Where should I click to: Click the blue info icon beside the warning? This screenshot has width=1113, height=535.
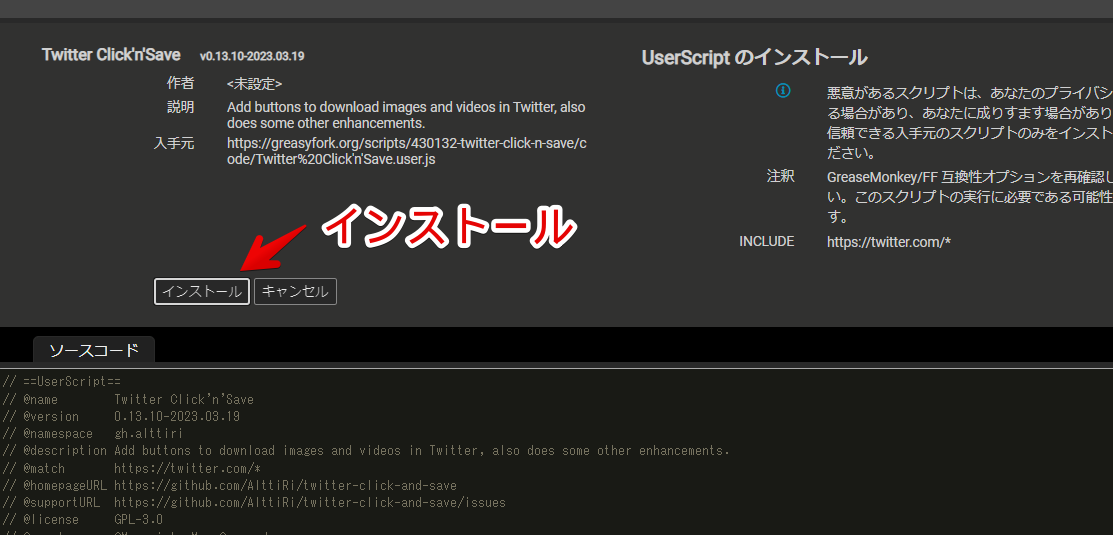click(x=783, y=91)
